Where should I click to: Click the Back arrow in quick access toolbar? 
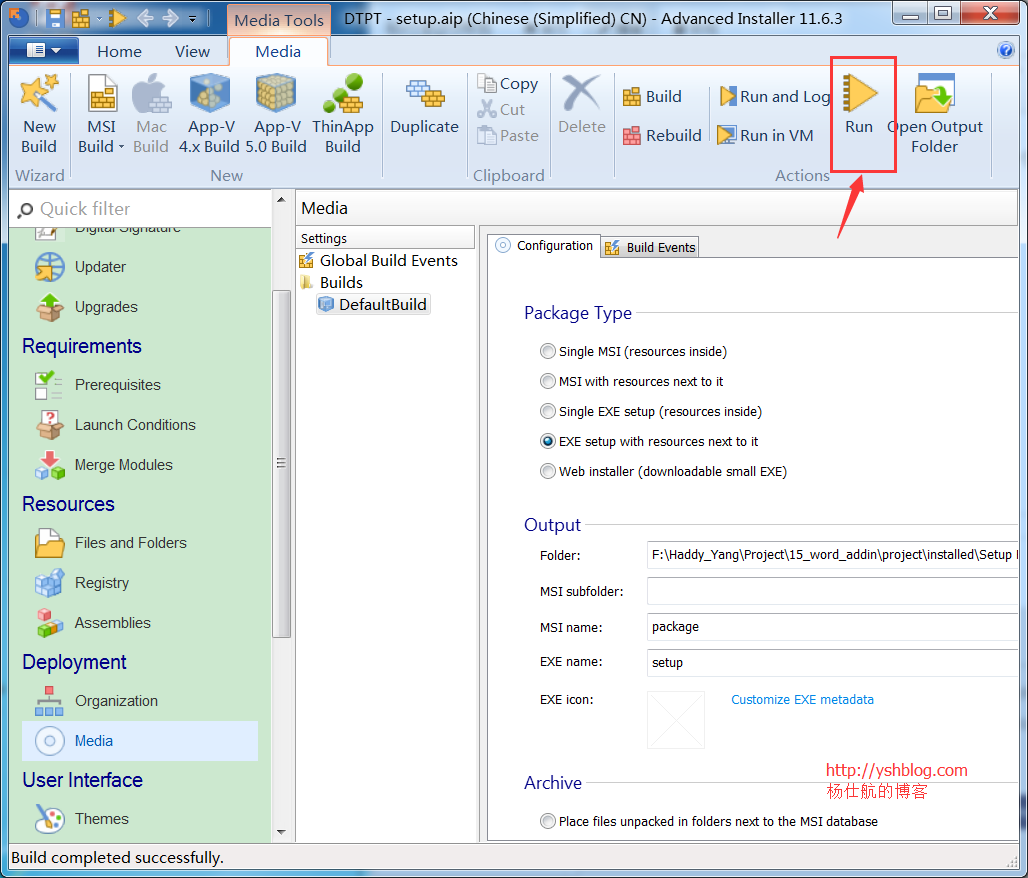click(146, 18)
